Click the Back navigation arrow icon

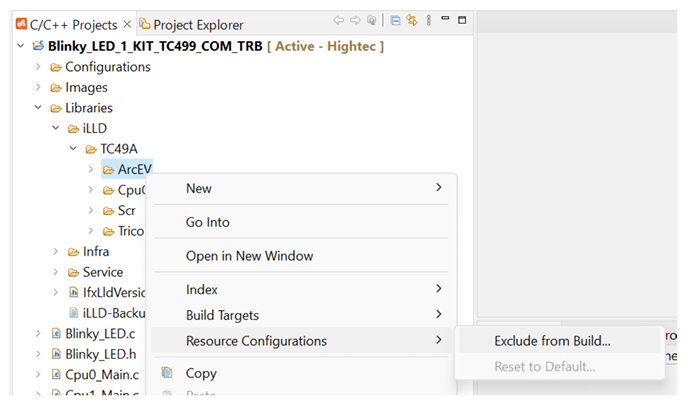(x=338, y=22)
